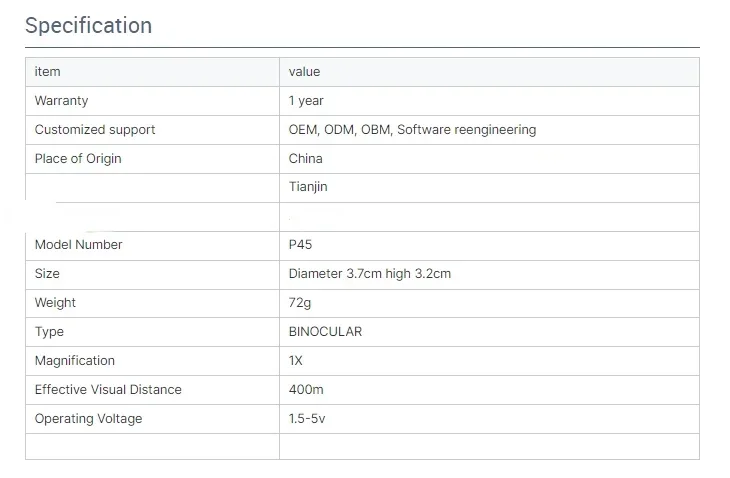730x478 pixels.
Task: Click 'OEM, ODM, OBM, Software reengineering' text
Action: point(412,130)
